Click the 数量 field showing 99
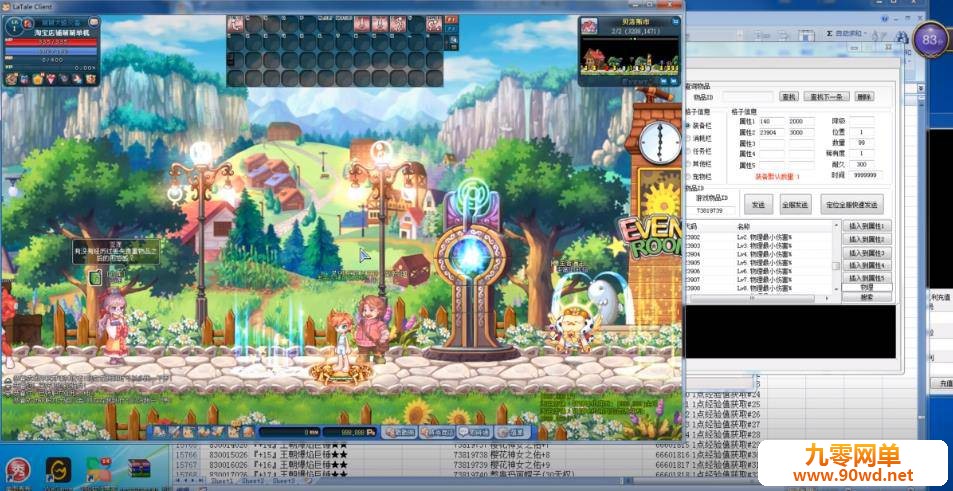This screenshot has height=491, width=953. pyautogui.click(x=862, y=142)
